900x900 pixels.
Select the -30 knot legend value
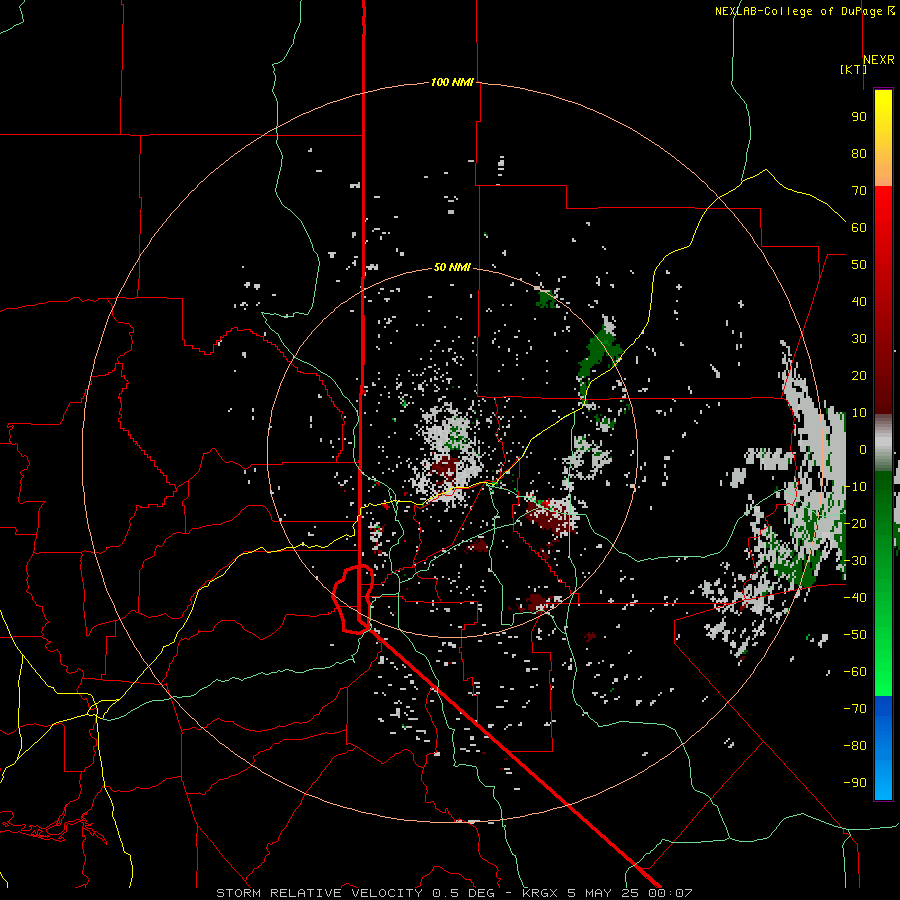(855, 561)
